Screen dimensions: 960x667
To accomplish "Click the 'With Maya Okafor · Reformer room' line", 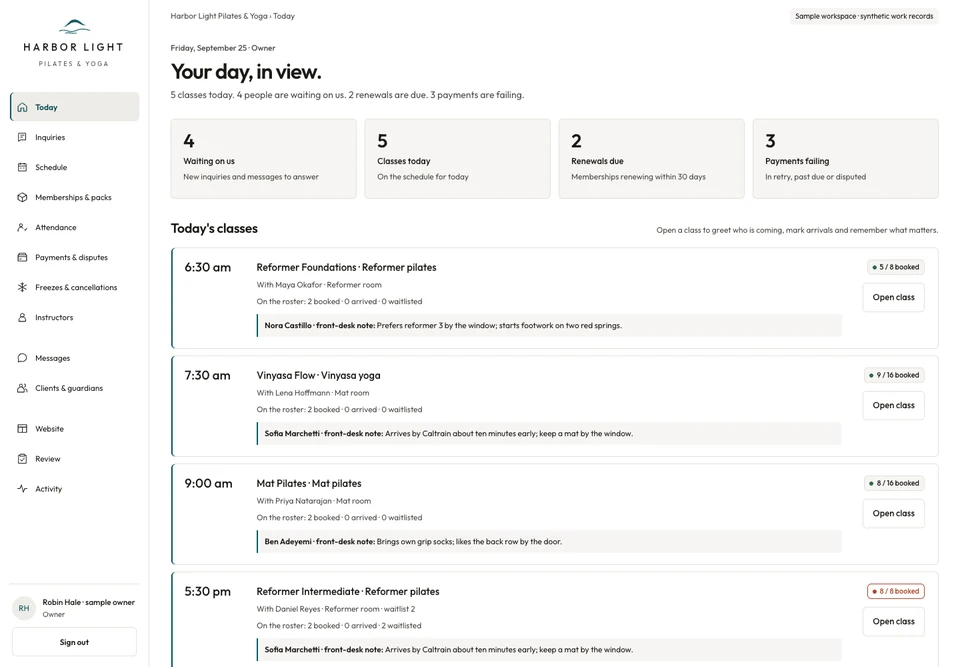I will [319, 285].
